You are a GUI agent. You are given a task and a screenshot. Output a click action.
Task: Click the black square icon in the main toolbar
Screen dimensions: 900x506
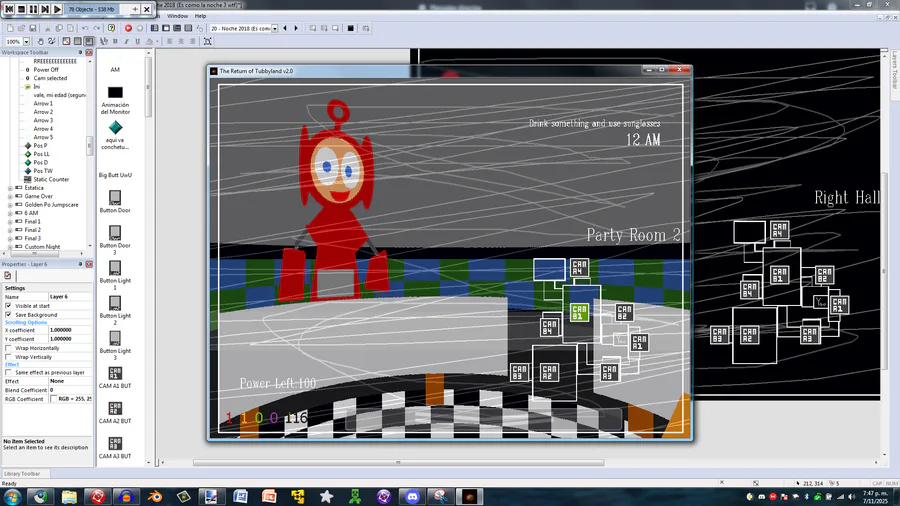tap(351, 28)
